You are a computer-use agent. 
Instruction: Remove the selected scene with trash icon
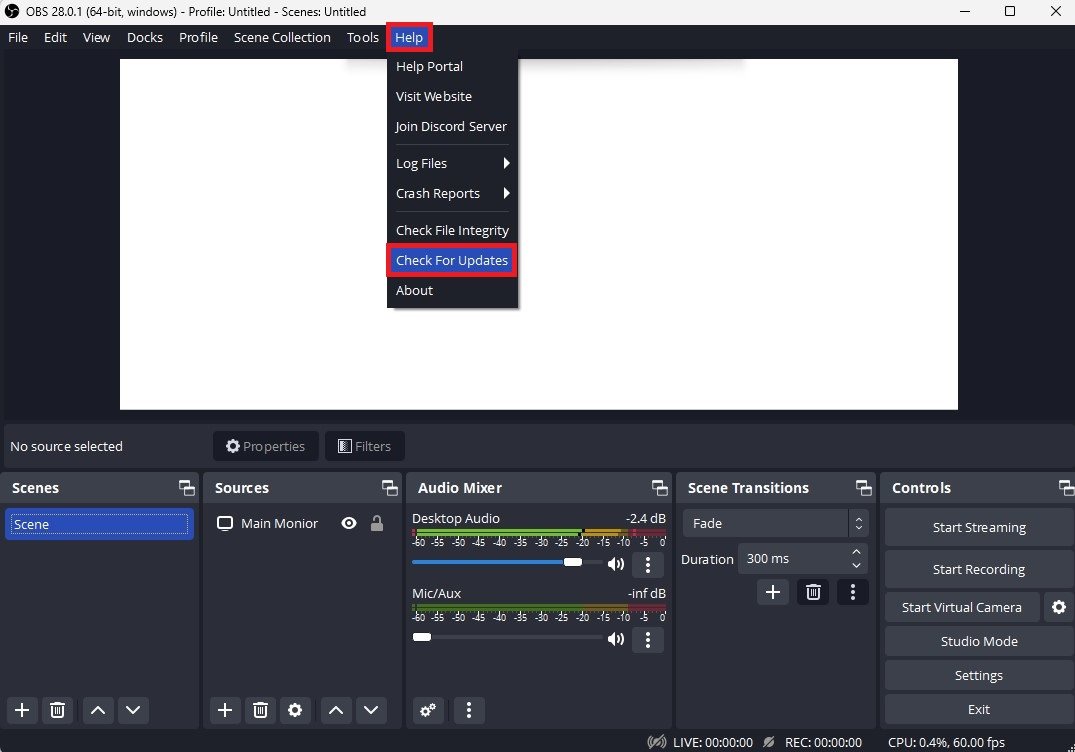[x=58, y=710]
